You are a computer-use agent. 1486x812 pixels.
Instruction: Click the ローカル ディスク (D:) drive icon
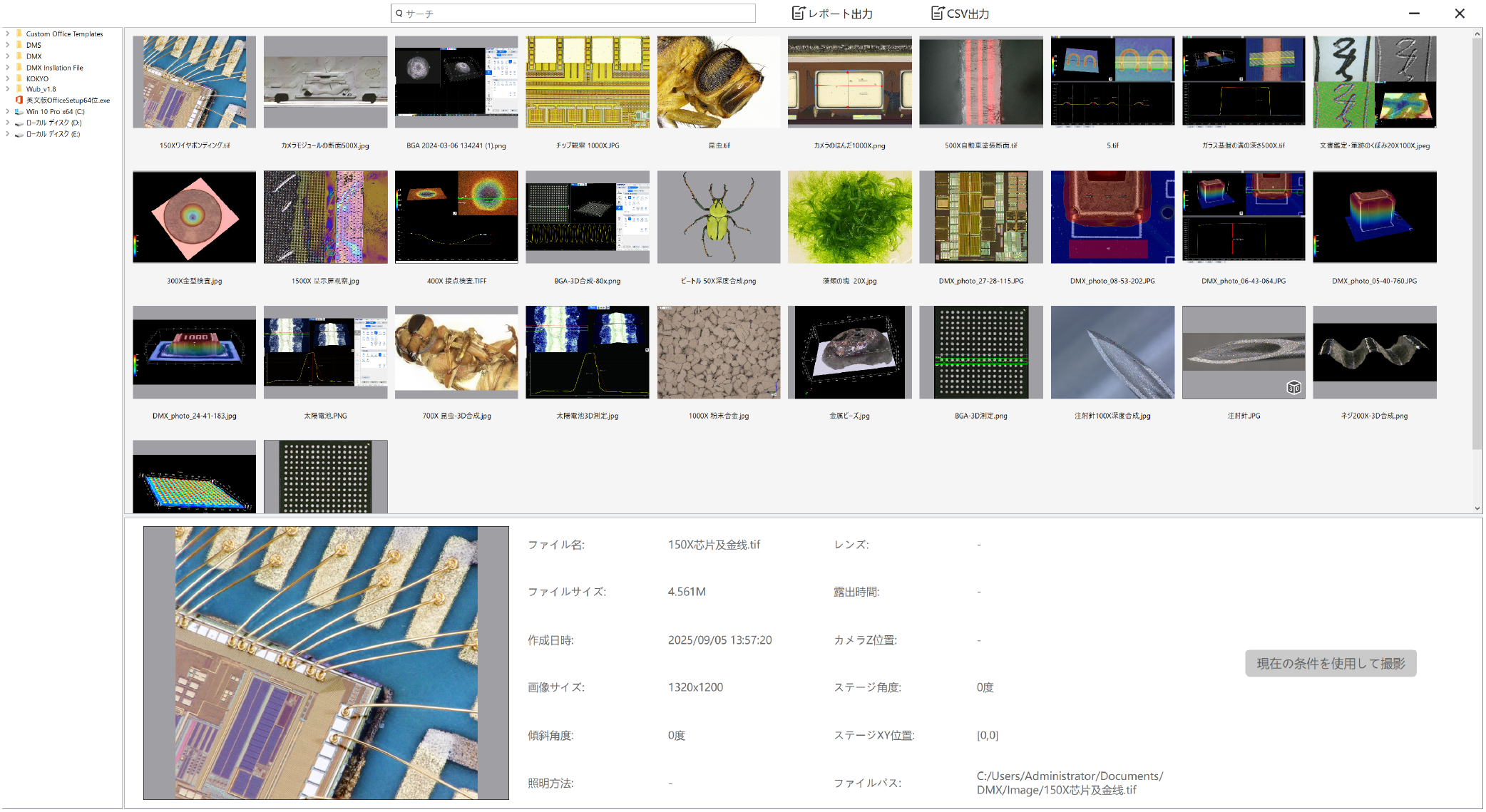[19, 123]
